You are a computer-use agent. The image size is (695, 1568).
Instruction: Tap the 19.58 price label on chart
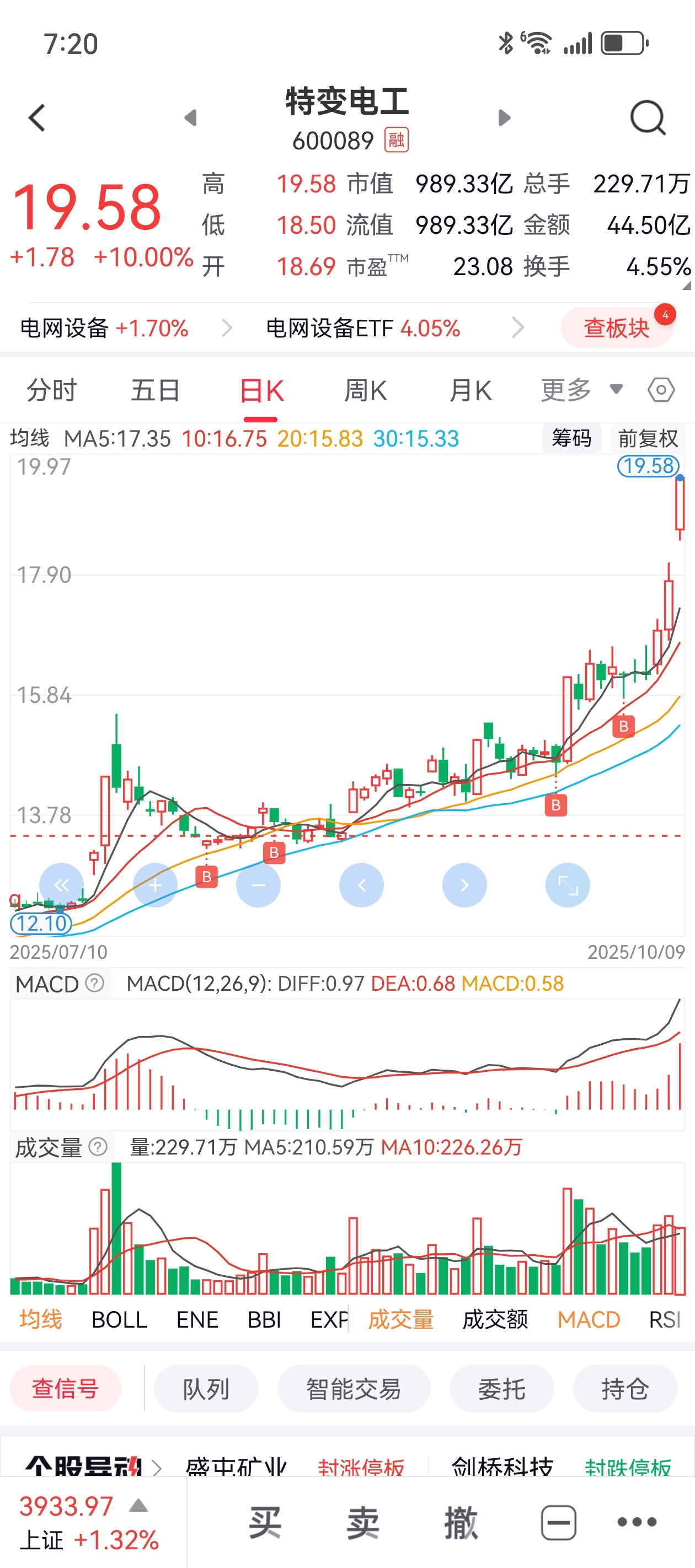click(x=648, y=466)
